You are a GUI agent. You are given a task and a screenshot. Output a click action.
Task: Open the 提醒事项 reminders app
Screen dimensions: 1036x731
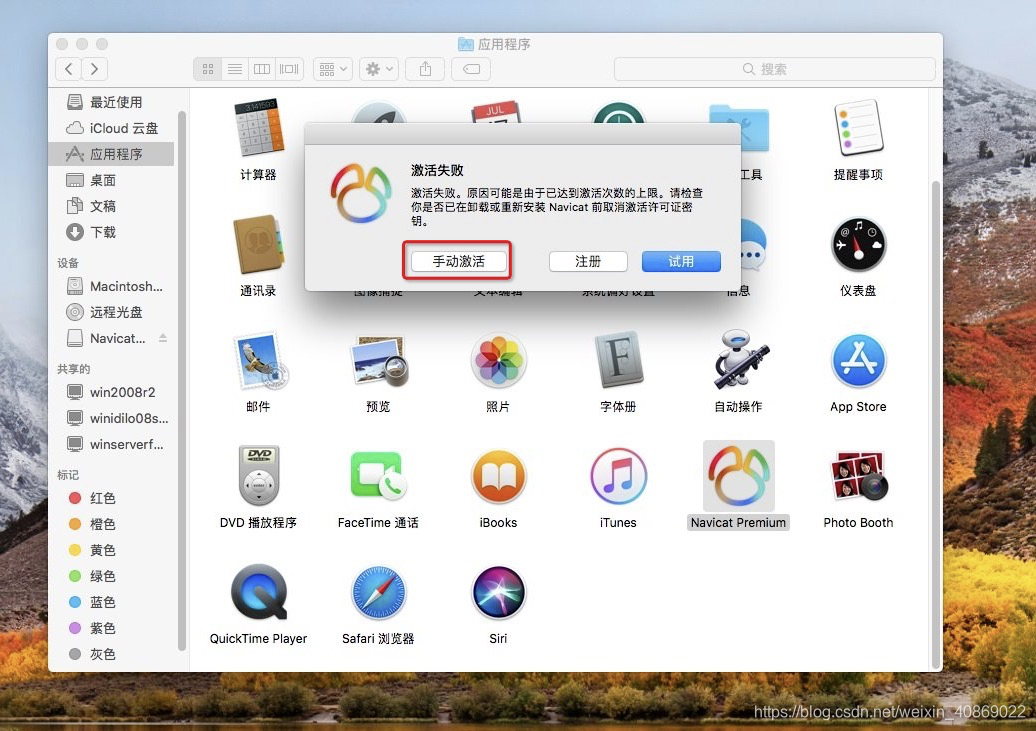click(x=858, y=128)
